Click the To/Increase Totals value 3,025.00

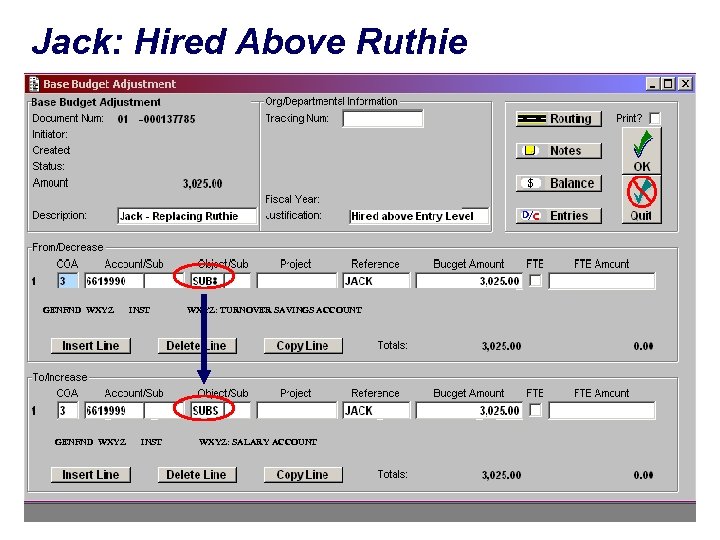[x=501, y=475]
